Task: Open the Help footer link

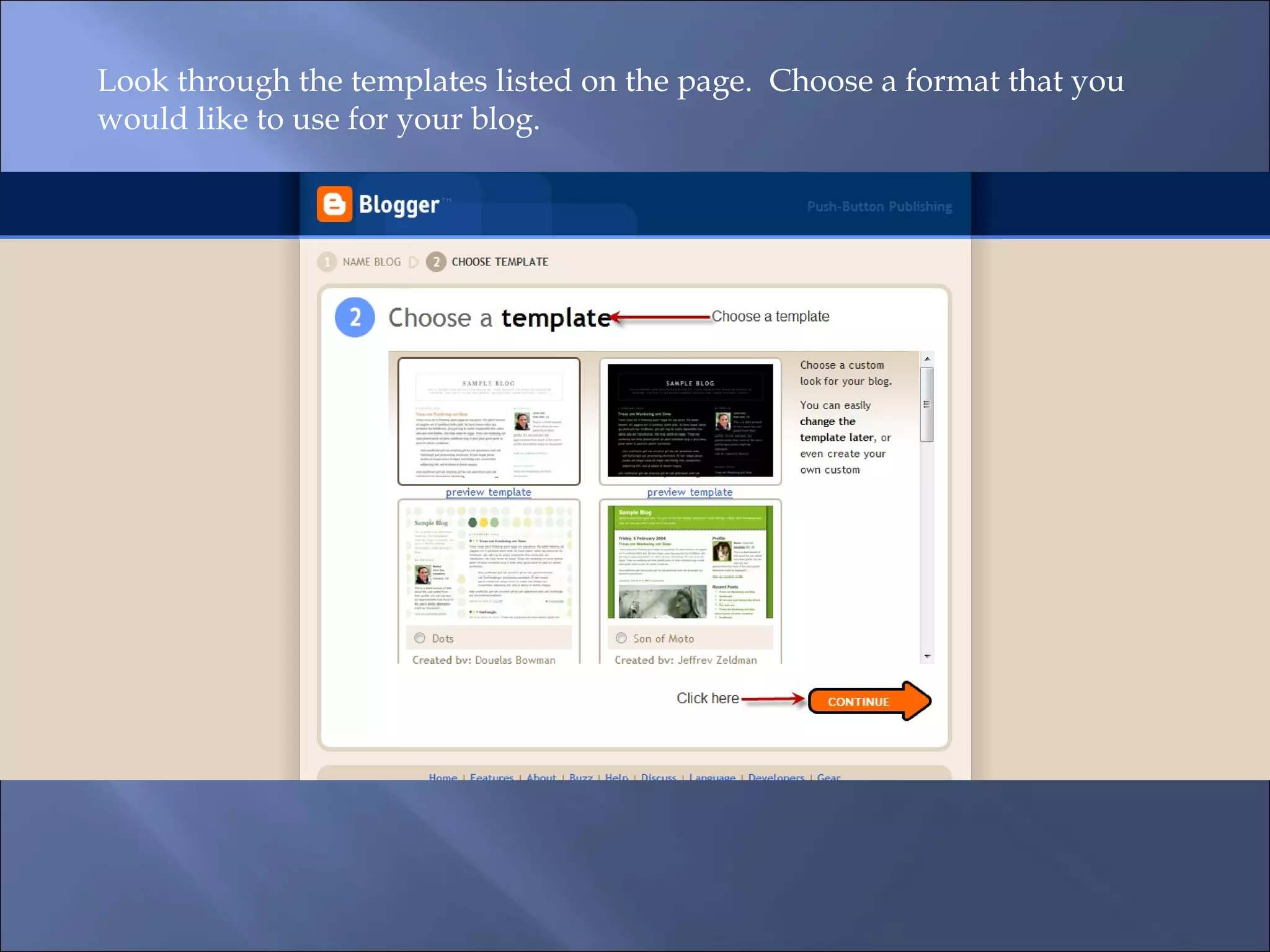Action: point(616,777)
